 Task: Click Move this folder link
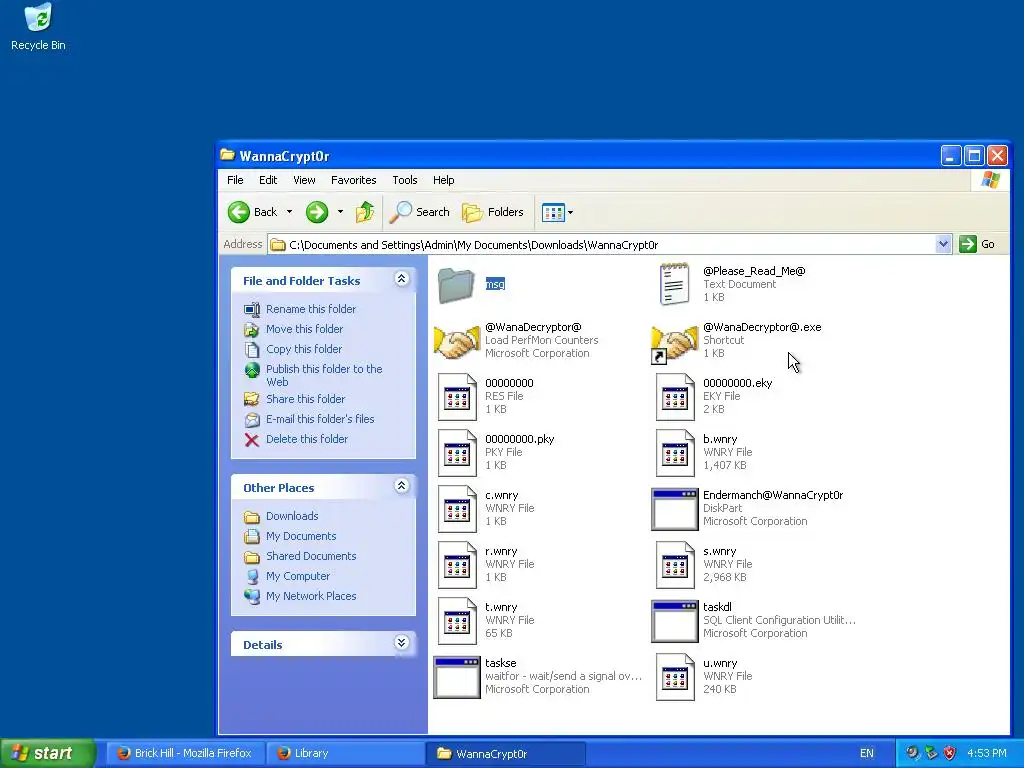pos(304,329)
